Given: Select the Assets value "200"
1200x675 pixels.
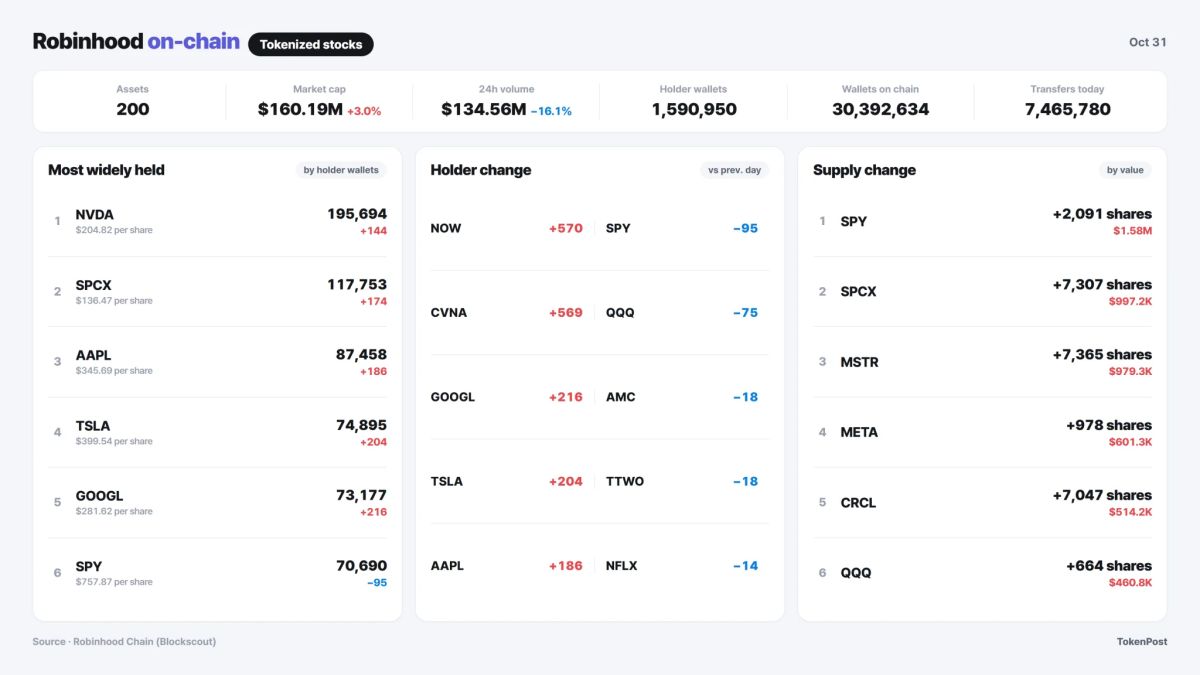Looking at the screenshot, I should pyautogui.click(x=133, y=110).
